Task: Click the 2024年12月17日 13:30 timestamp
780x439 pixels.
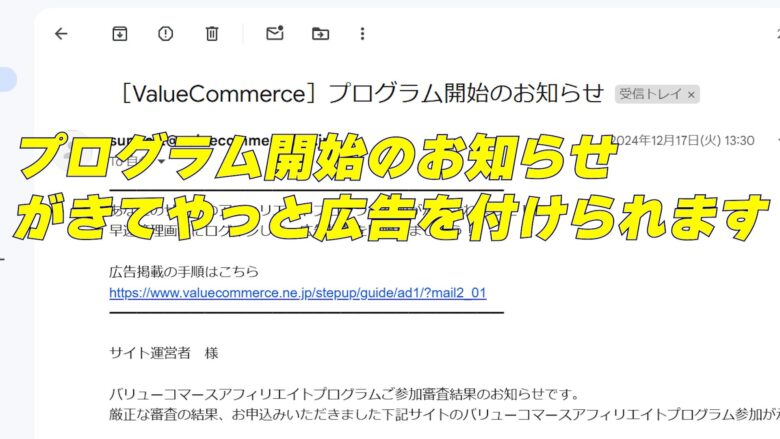Action: (x=682, y=140)
